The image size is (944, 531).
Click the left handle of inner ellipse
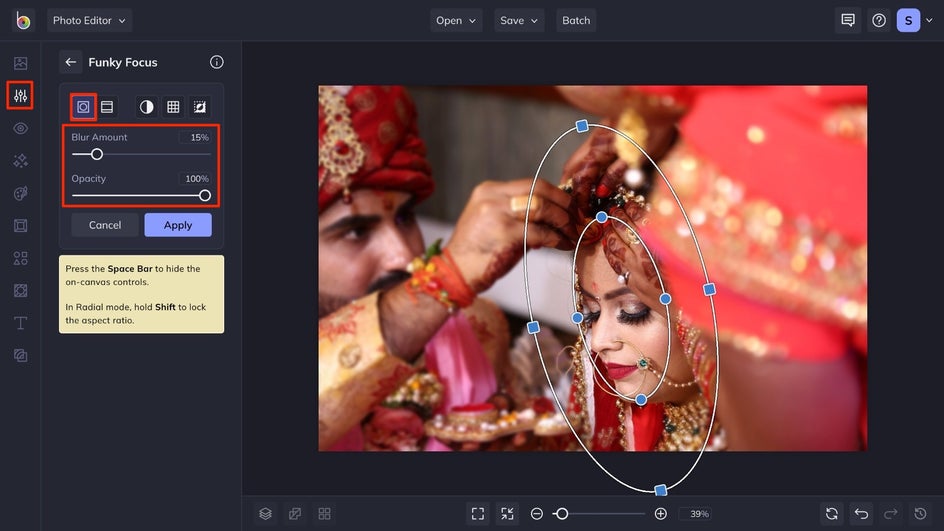tap(577, 317)
